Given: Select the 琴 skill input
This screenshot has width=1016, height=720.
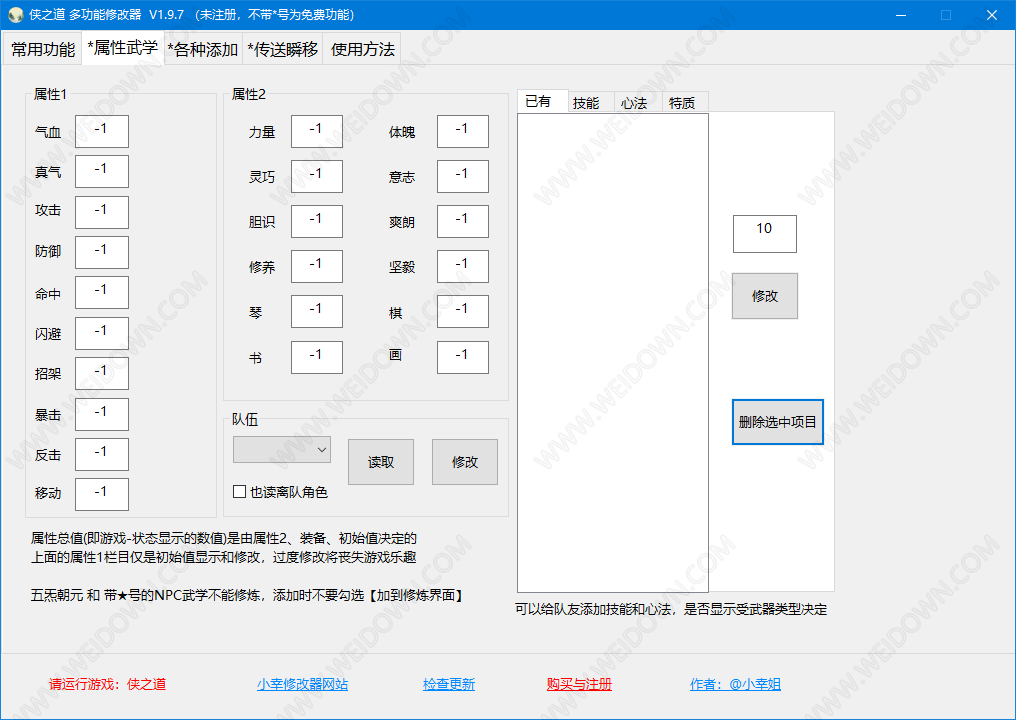Looking at the screenshot, I should tap(317, 311).
